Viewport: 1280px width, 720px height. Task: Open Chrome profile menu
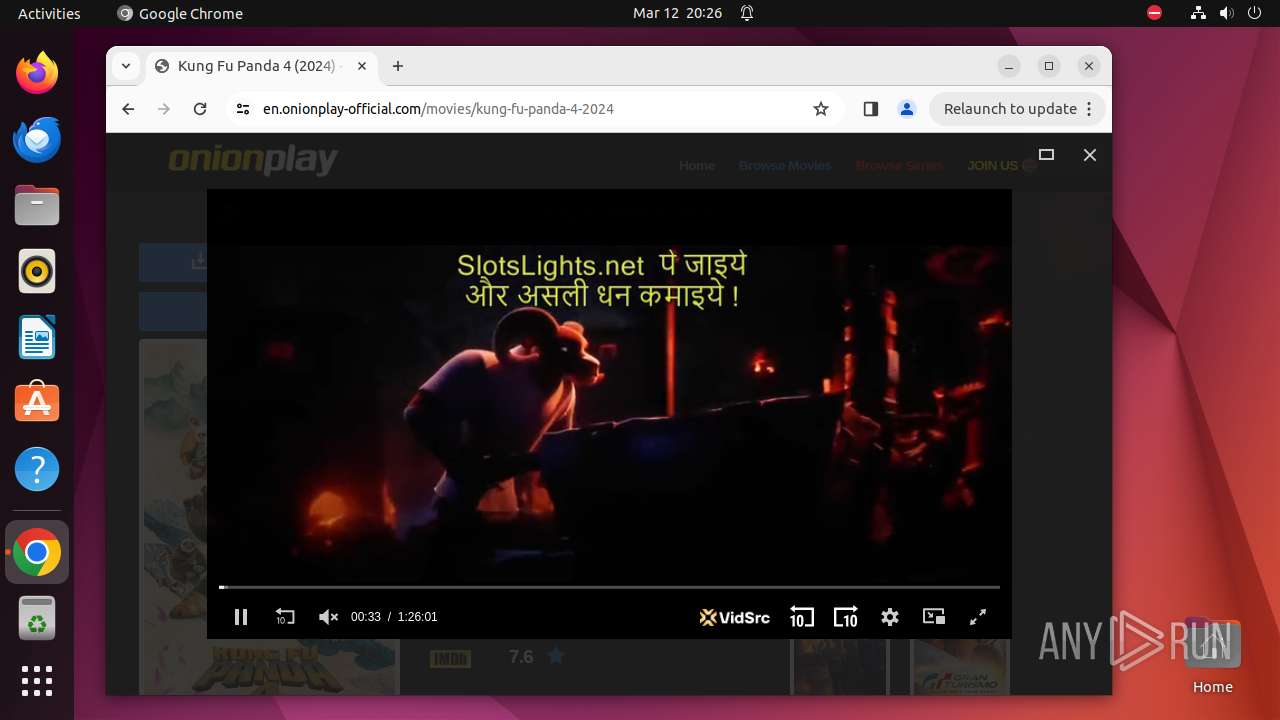(907, 109)
